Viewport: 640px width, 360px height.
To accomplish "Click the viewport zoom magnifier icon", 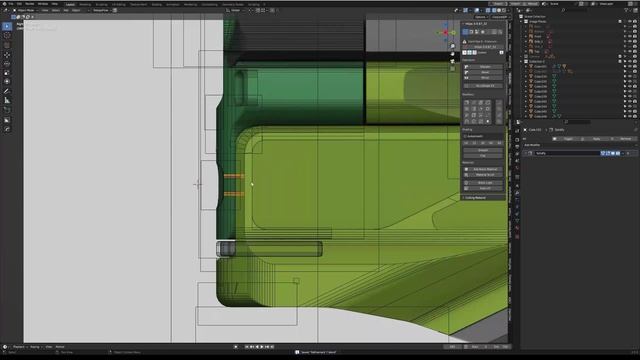I will click(x=452, y=46).
